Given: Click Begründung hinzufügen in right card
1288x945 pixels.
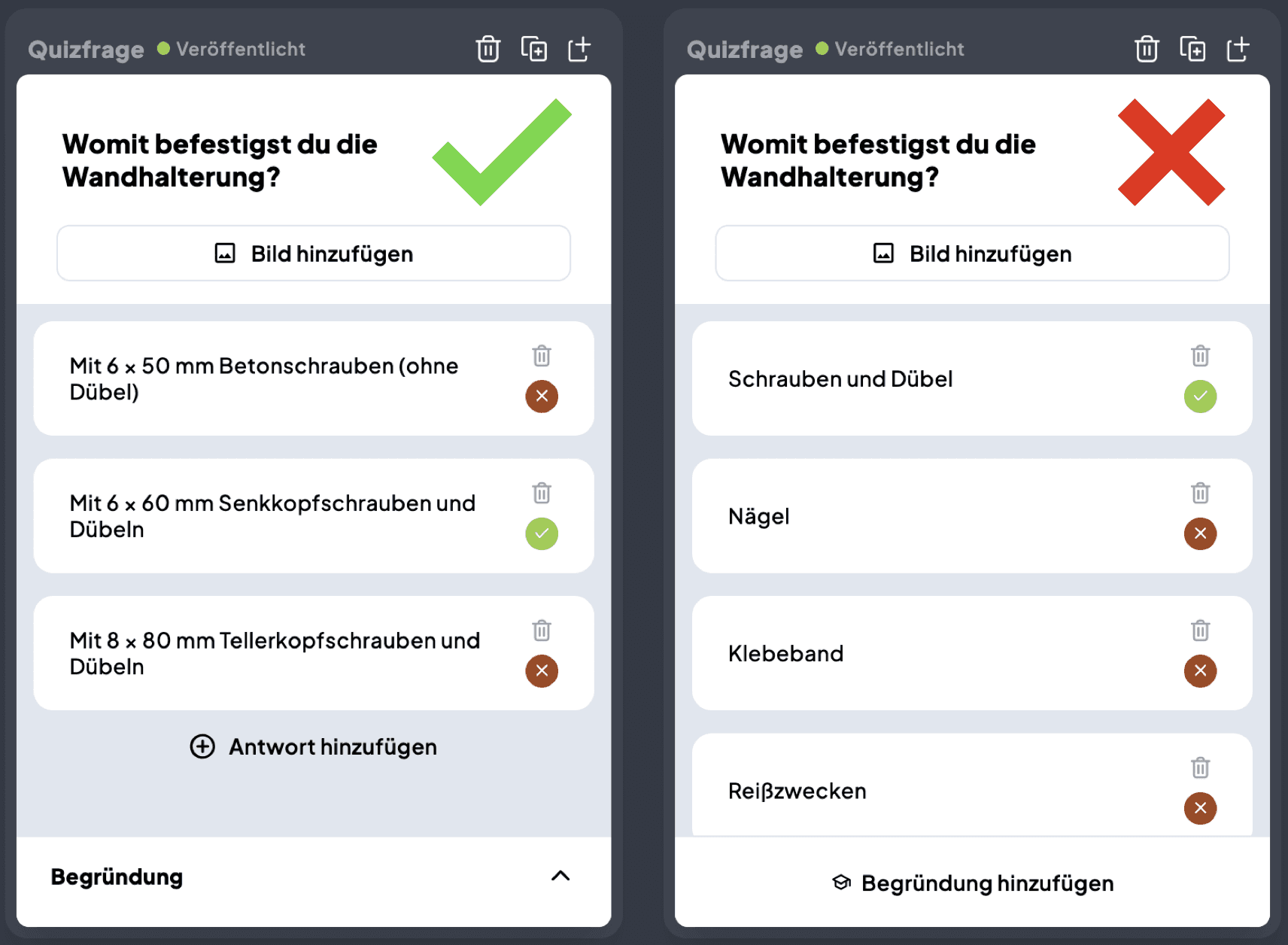Looking at the screenshot, I should (x=972, y=883).
